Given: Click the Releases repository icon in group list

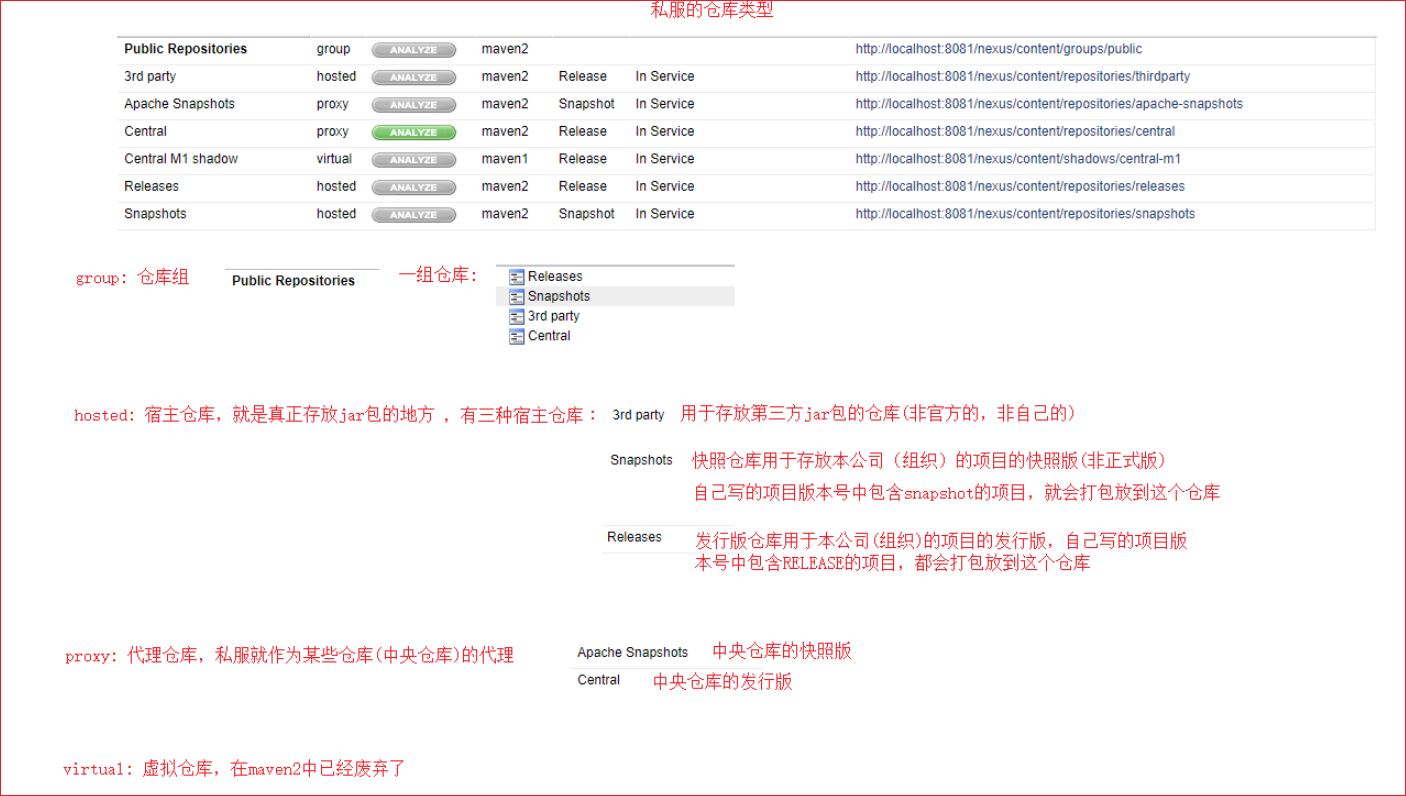Looking at the screenshot, I should [516, 277].
